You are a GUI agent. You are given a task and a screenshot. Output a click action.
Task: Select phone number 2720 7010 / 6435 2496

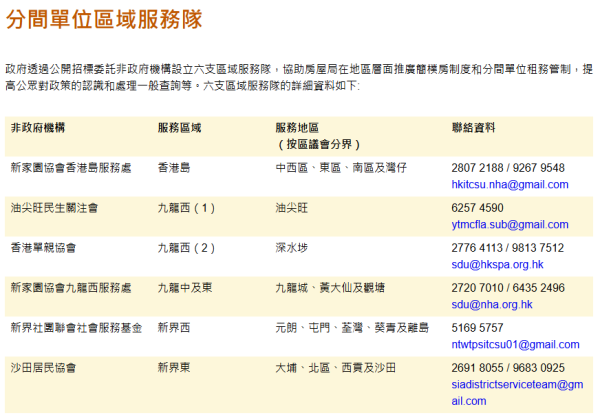(508, 288)
